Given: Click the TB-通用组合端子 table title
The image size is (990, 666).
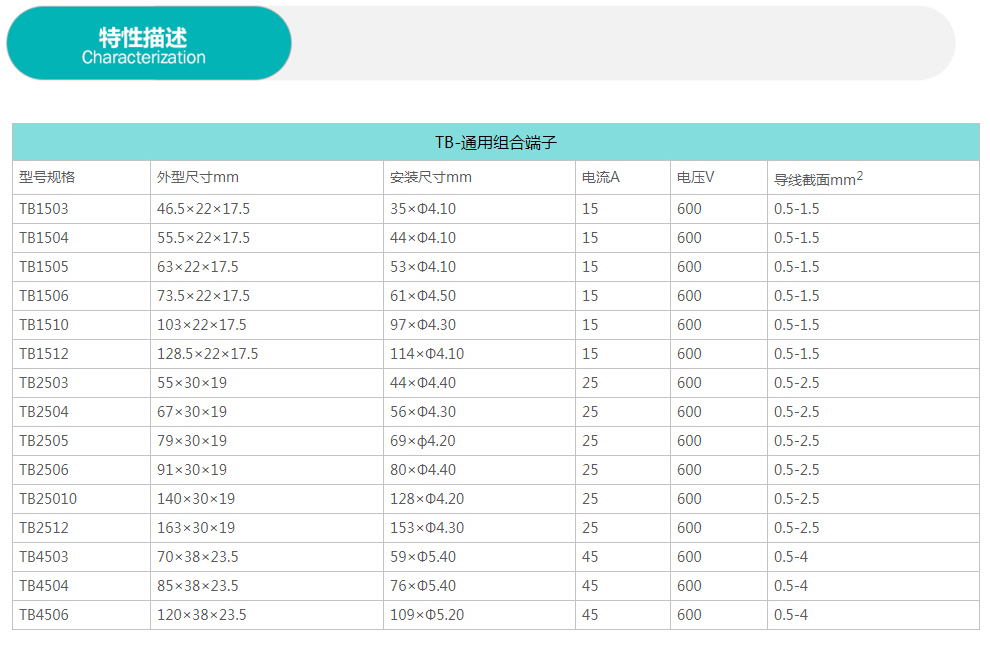Looking at the screenshot, I should pyautogui.click(x=495, y=143).
